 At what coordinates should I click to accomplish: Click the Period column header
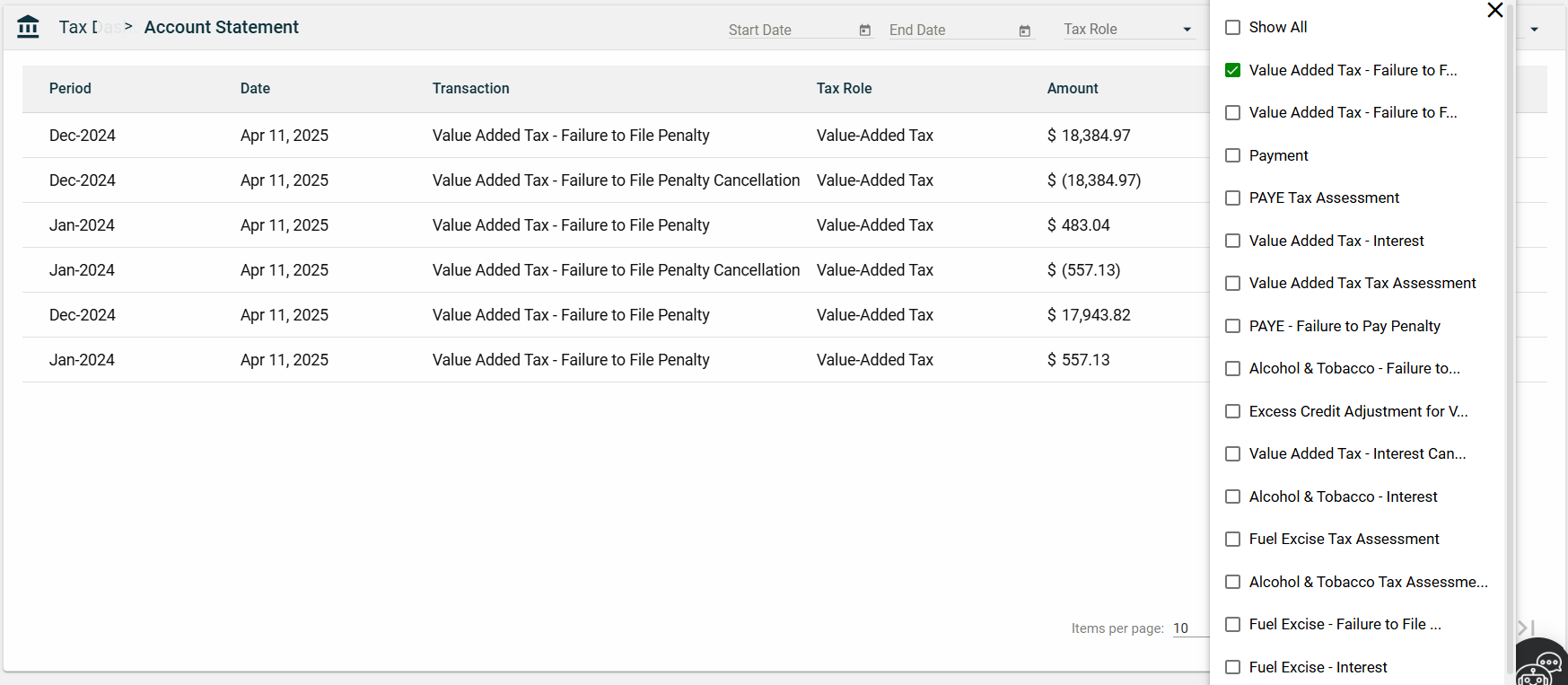pos(70,89)
